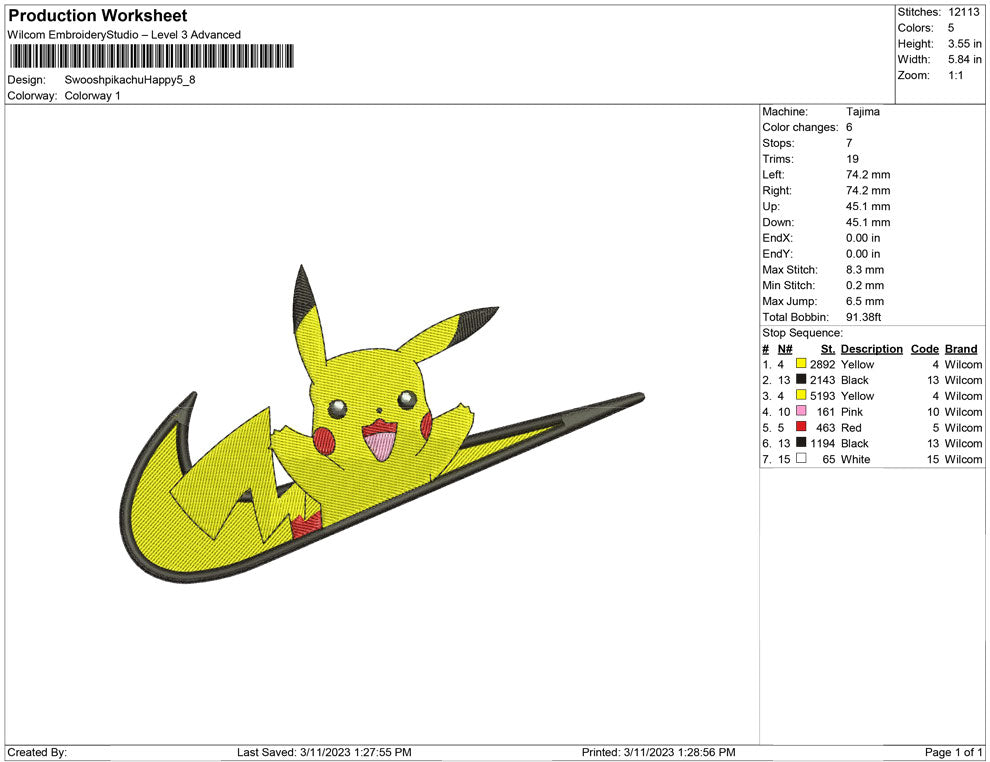This screenshot has width=990, height=762.
Task: Click the 'Printed: 3/11/2023 1:28:56 PM' footer
Action: click(659, 752)
